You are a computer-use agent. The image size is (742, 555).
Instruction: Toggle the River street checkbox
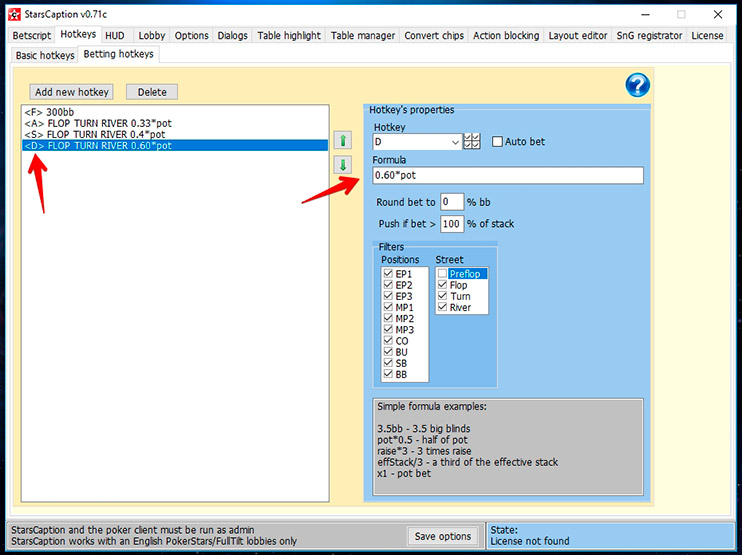coord(443,308)
